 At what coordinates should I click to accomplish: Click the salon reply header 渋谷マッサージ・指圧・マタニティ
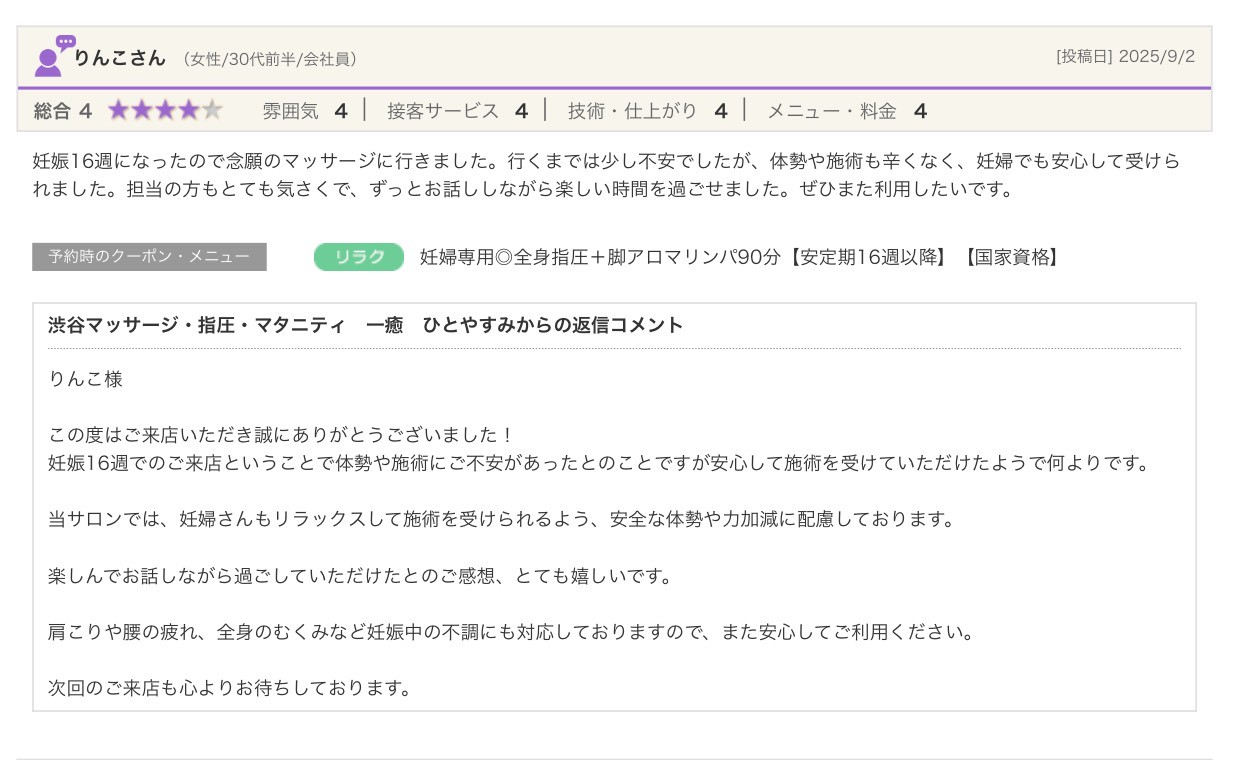[x=365, y=325]
